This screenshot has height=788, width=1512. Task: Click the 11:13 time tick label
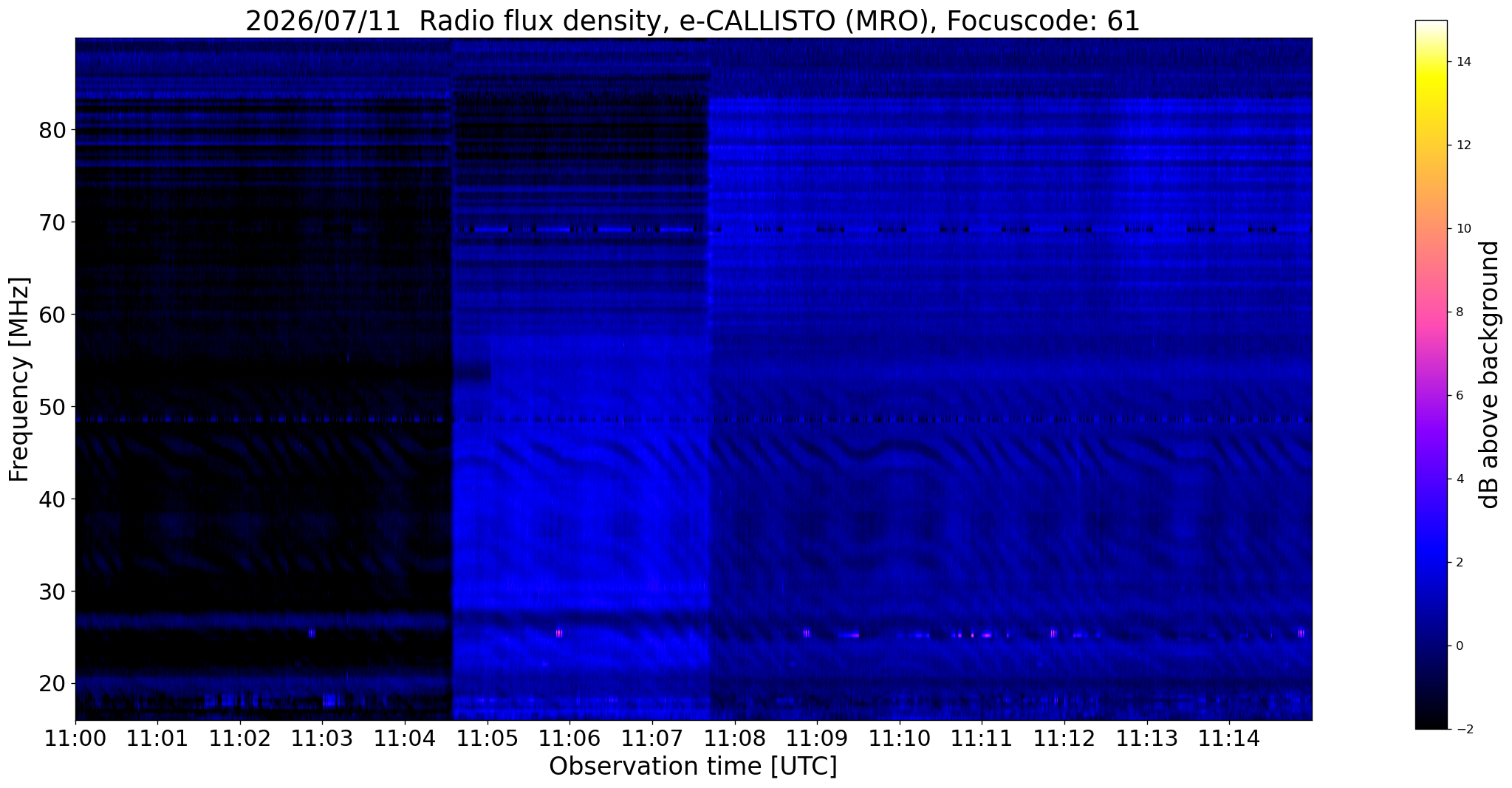(x=1146, y=739)
